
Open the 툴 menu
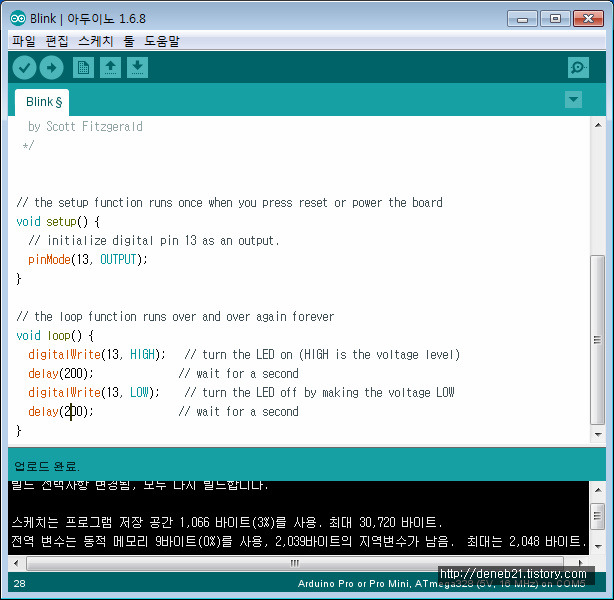coord(129,41)
